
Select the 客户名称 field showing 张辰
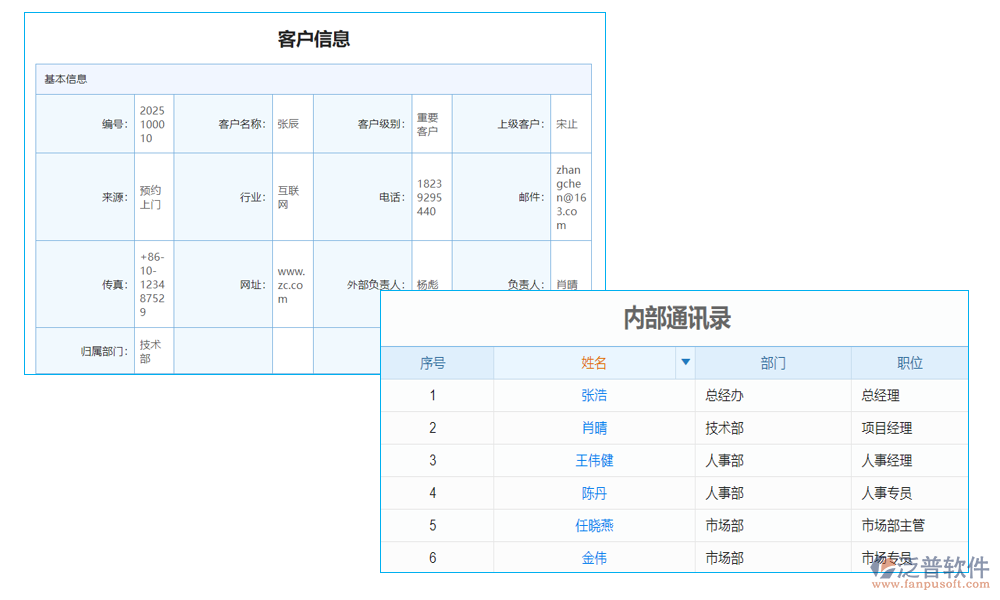[290, 123]
